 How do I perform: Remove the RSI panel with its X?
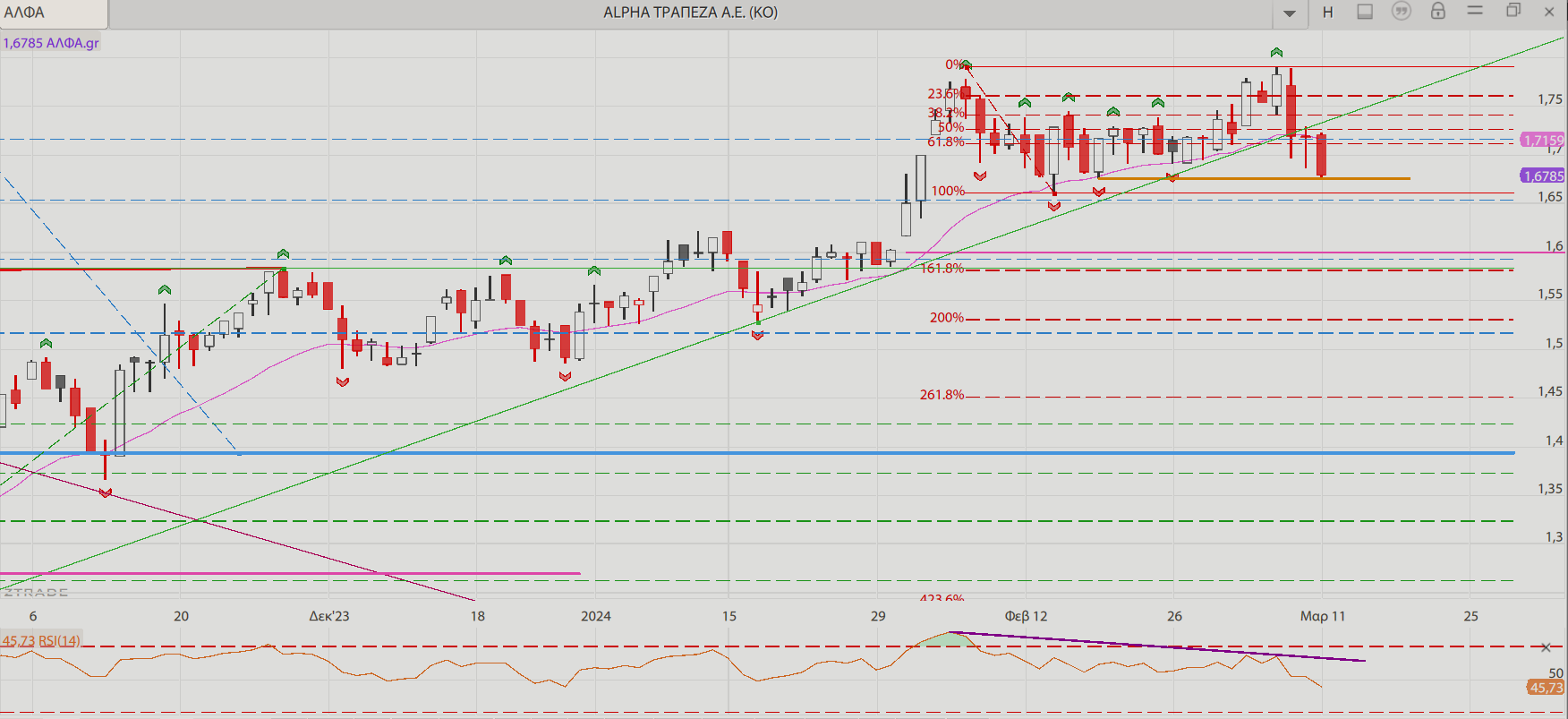coord(1546,647)
